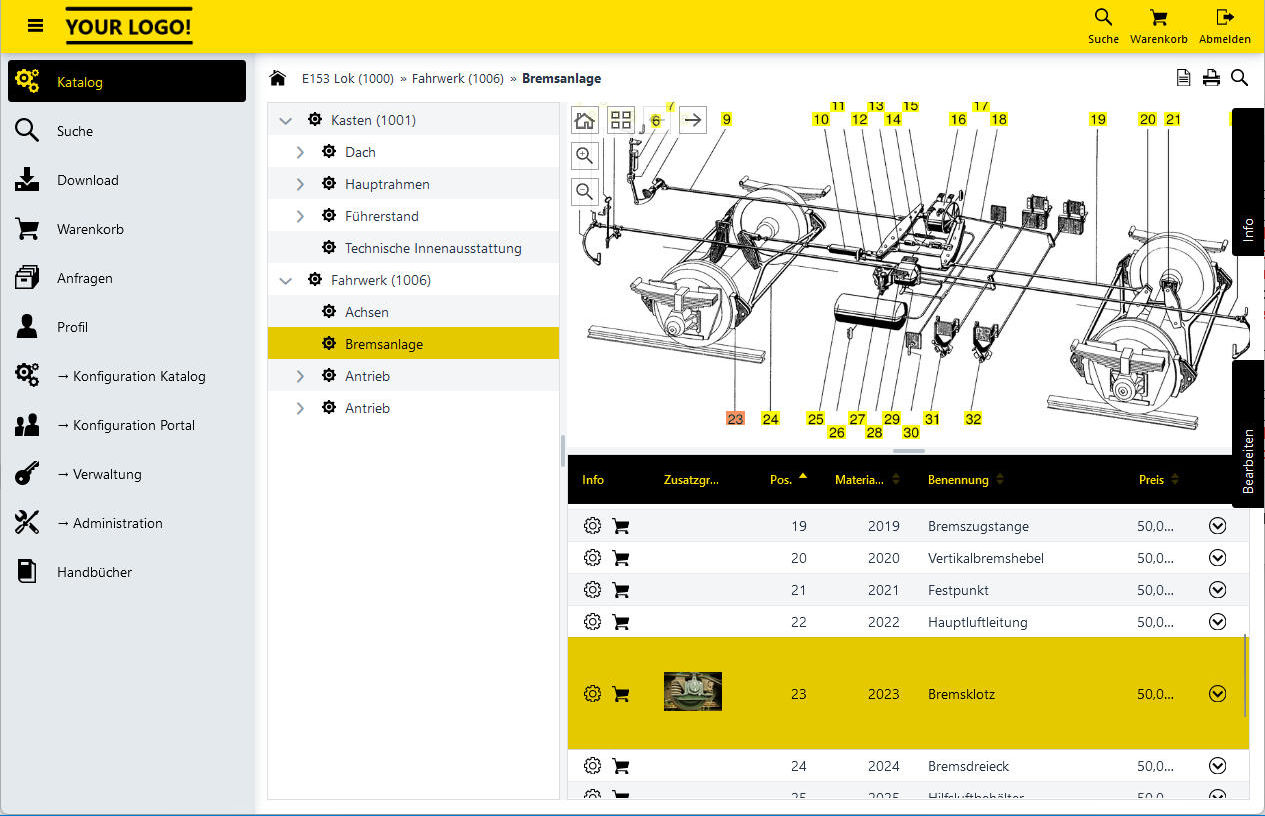
Task: Reset diagram view with home icon
Action: [x=585, y=120]
